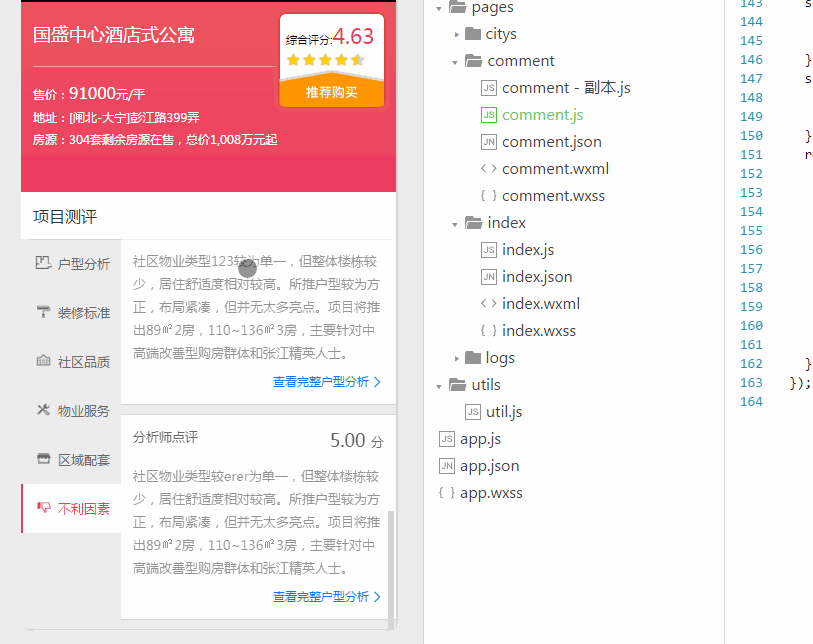
Task: Collapse the pages folder arrow
Action: 439,8
